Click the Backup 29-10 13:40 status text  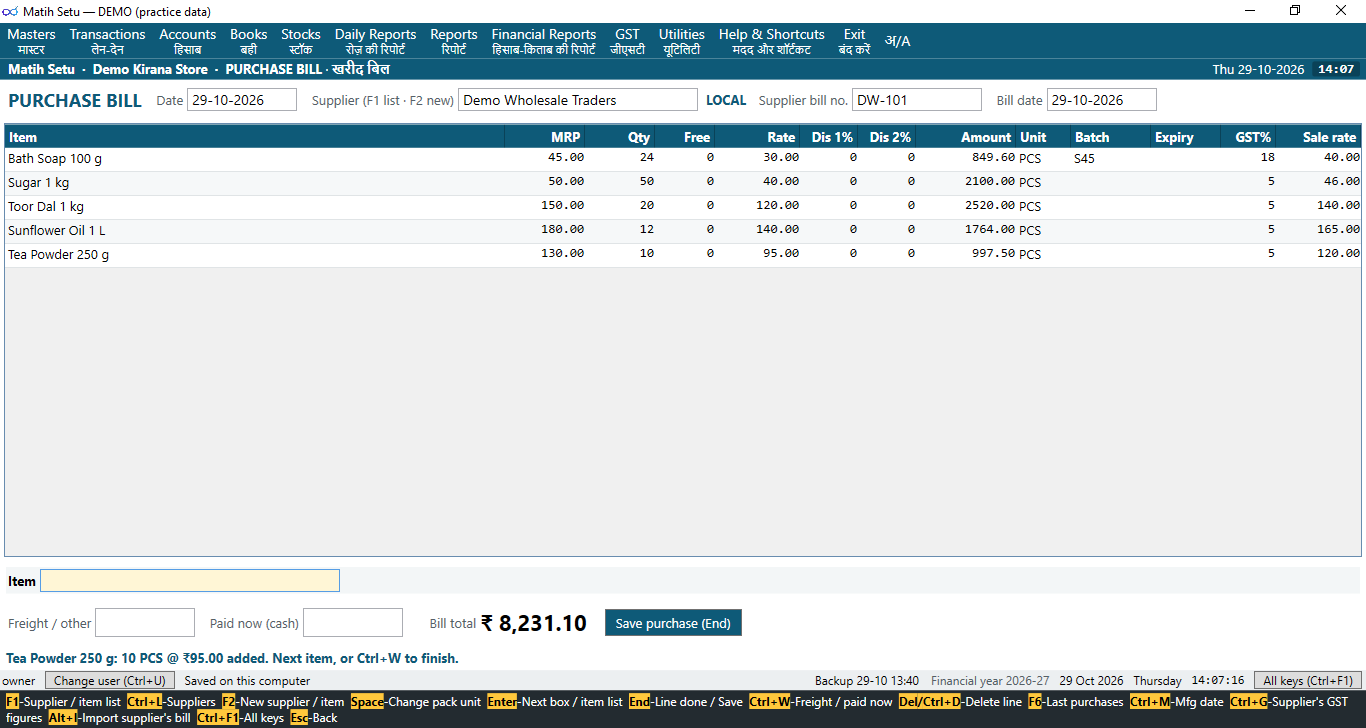click(868, 681)
